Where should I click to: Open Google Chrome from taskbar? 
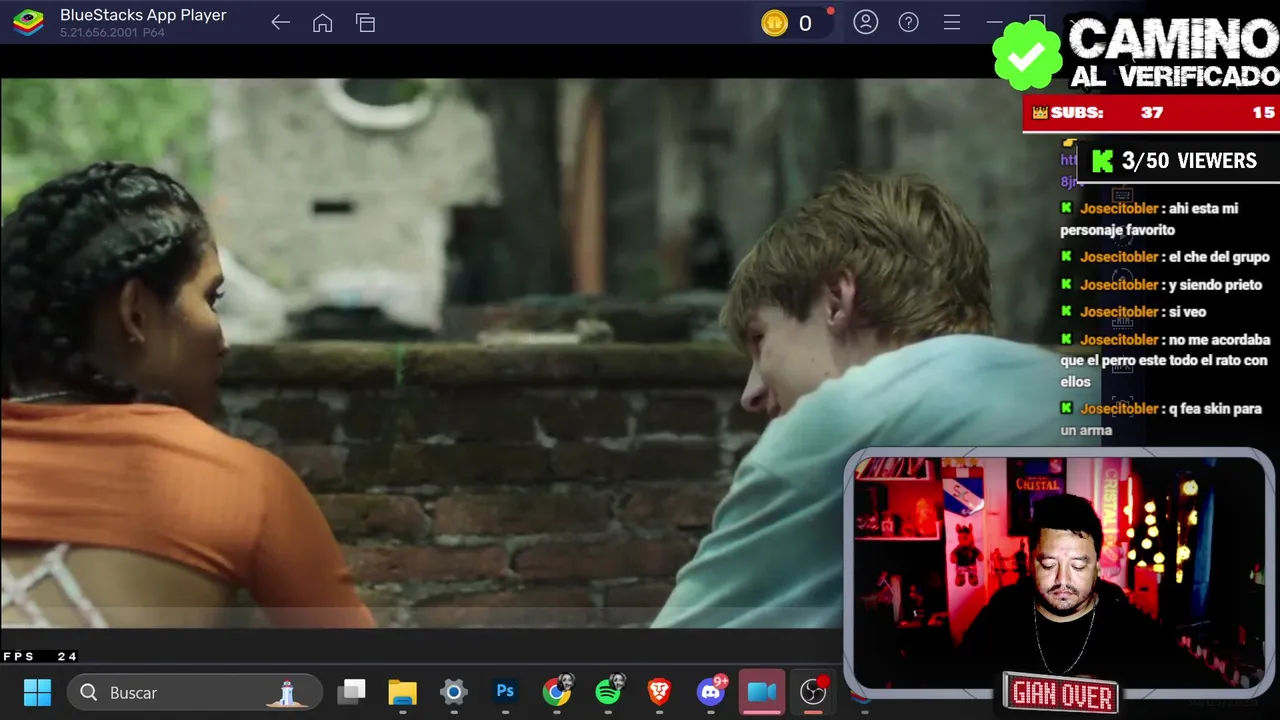557,691
